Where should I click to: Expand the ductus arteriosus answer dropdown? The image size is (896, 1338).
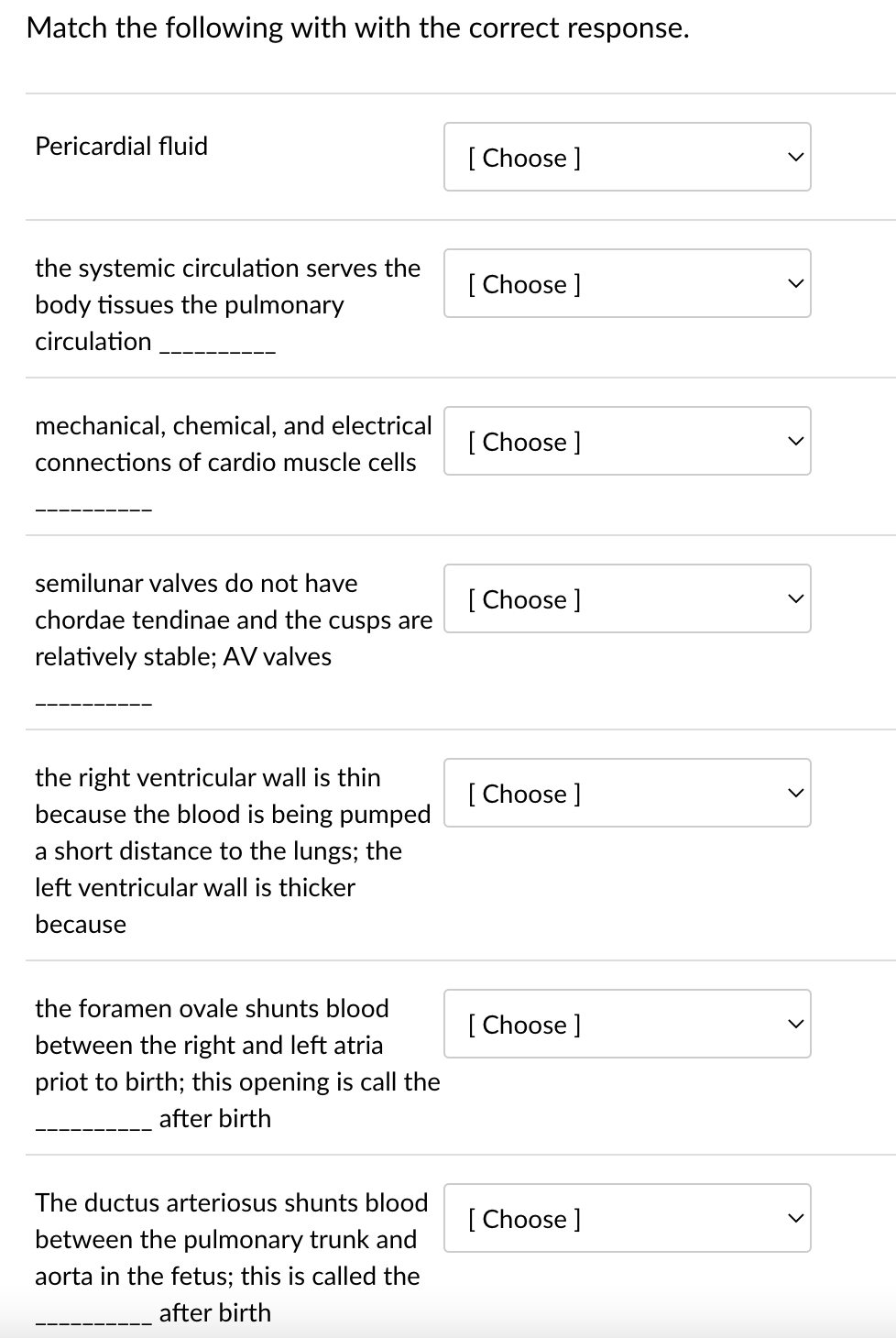coord(627,1218)
